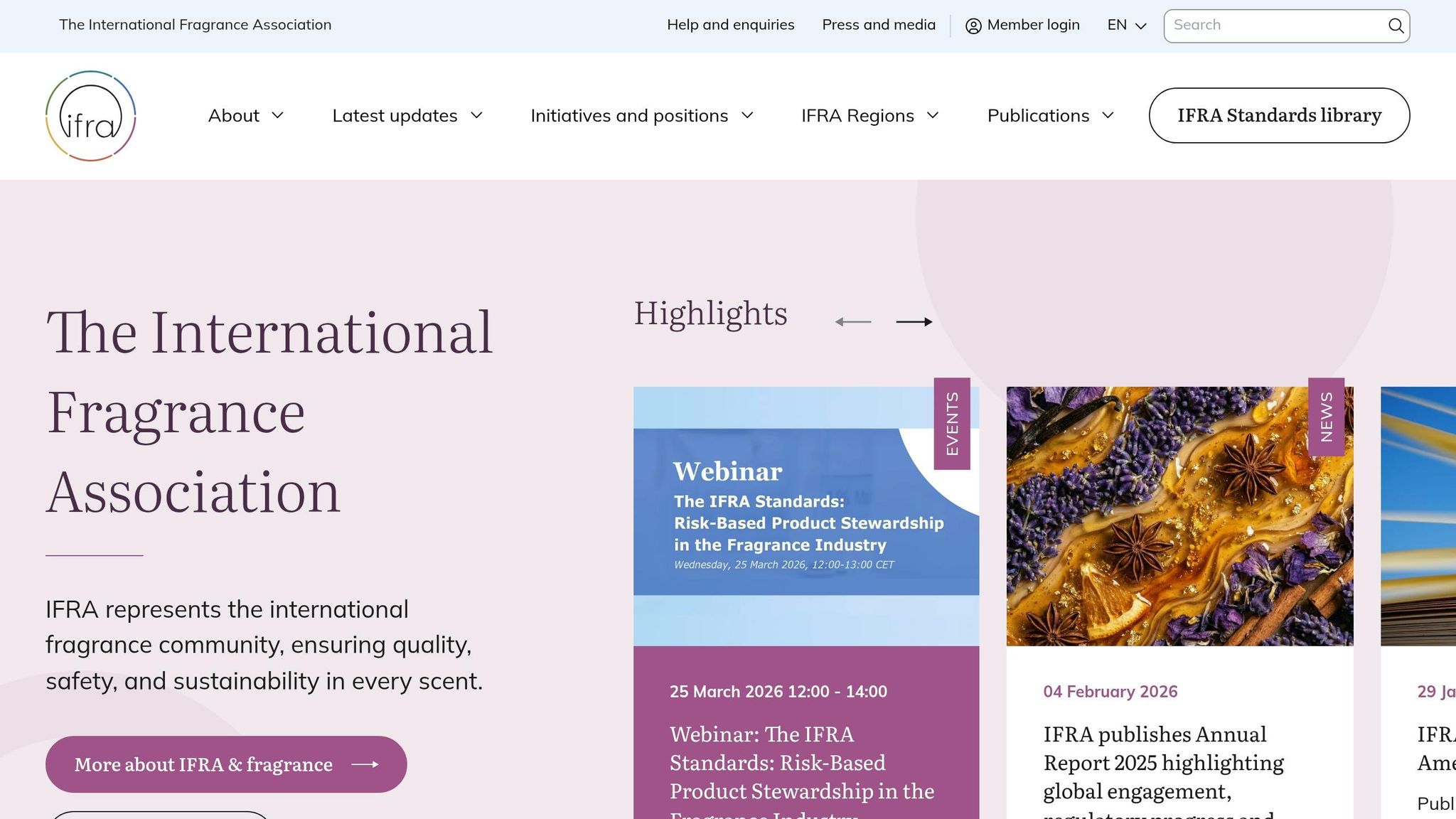Image resolution: width=1456 pixels, height=819 pixels.
Task: Click the IFRA circular logo
Action: (91, 114)
